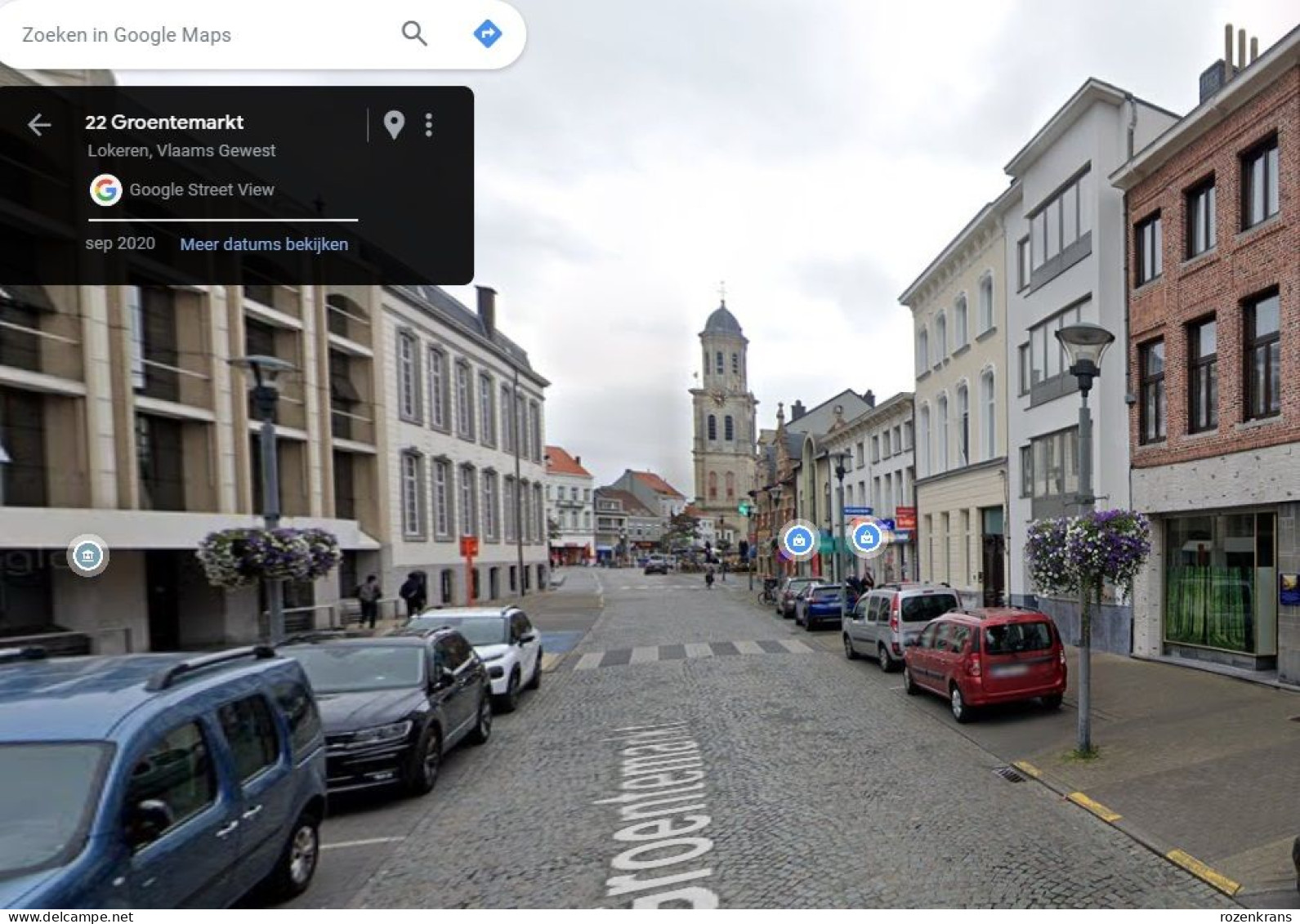Open the three-dot more options menu
The image size is (1300, 924).
(x=429, y=124)
